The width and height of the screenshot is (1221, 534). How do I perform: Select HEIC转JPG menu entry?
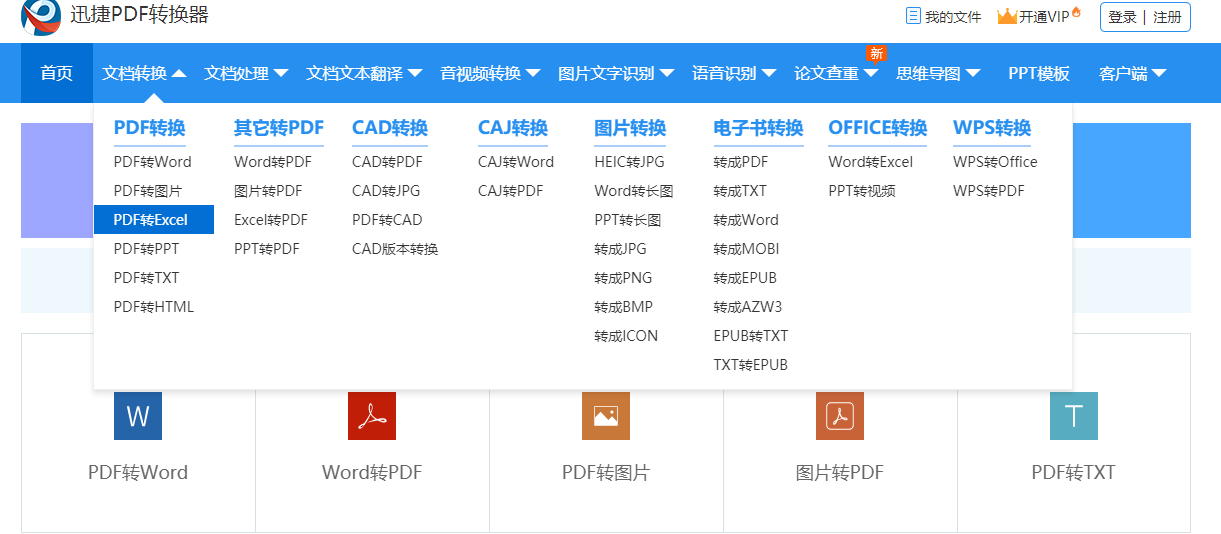(x=629, y=162)
